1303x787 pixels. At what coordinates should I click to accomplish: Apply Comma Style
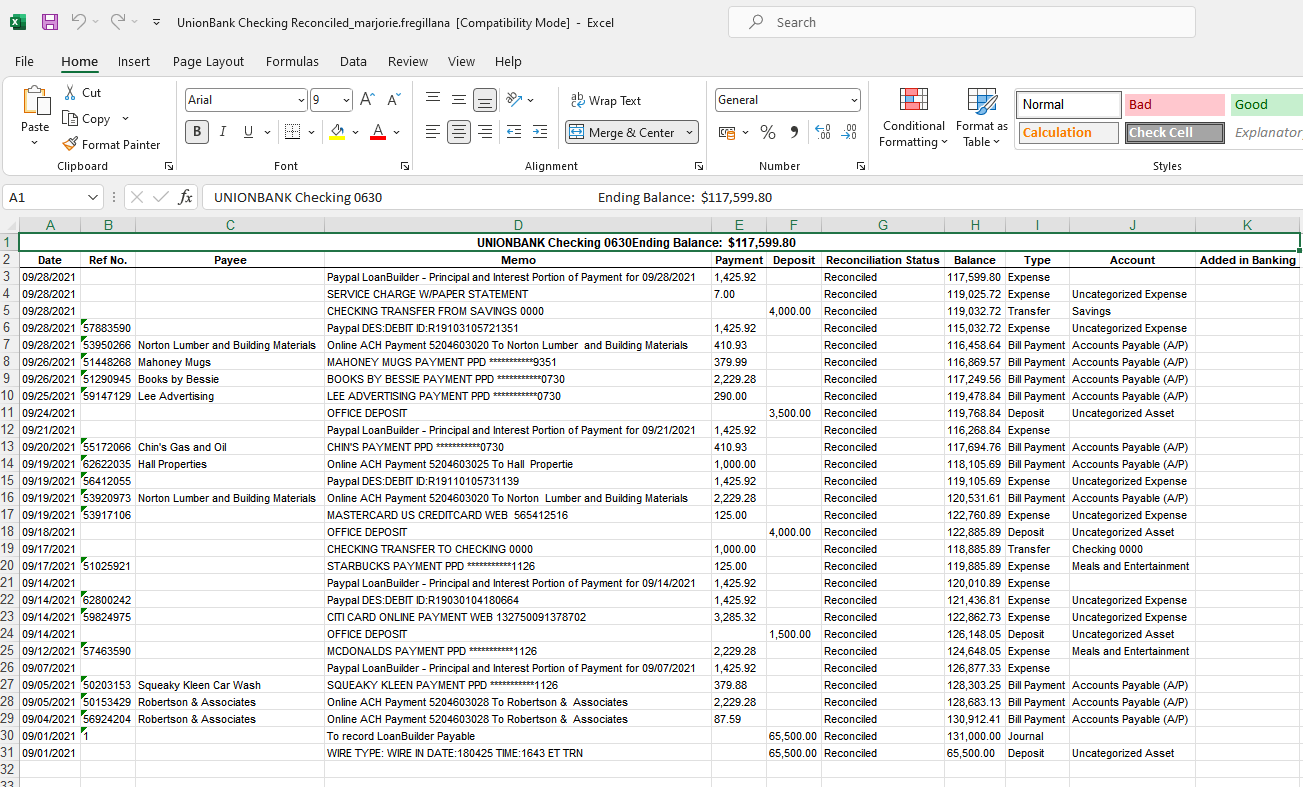794,132
